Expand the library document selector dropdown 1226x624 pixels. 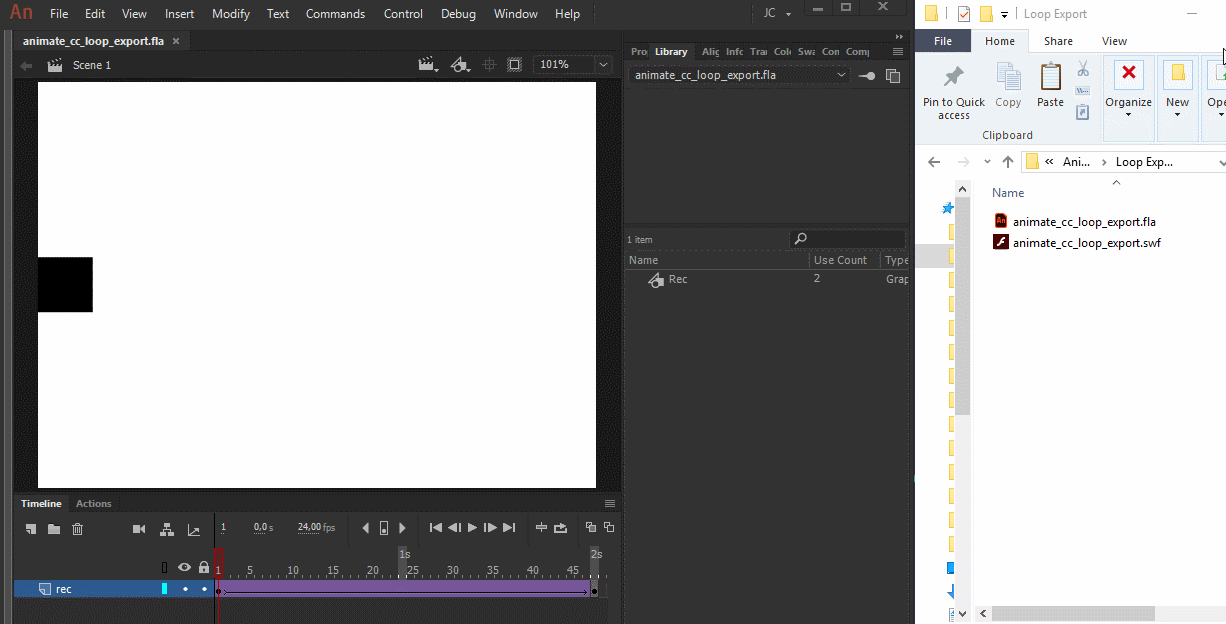(x=841, y=74)
